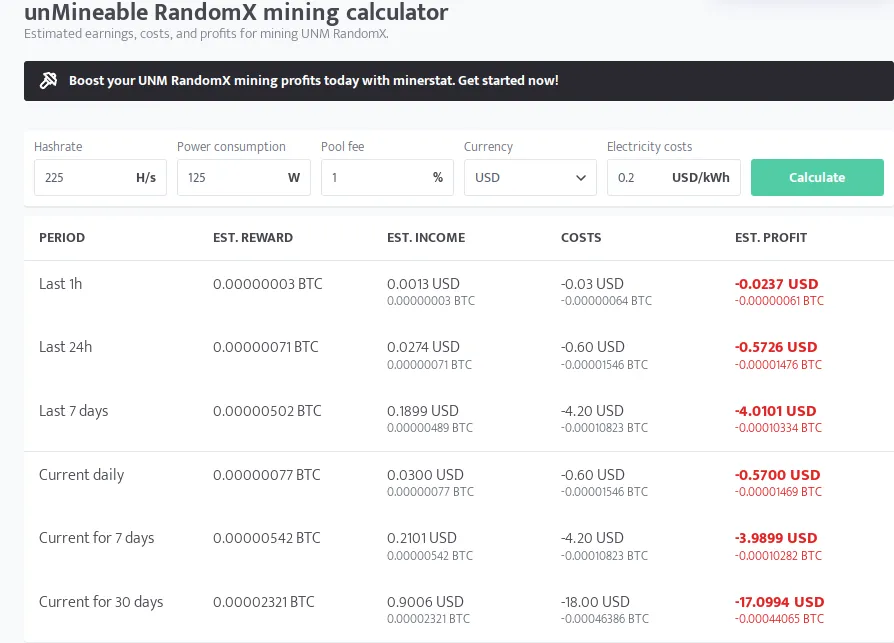Select the 'Last 7 days' period label
Screen dimensions: 894x643
pyautogui.click(x=74, y=411)
